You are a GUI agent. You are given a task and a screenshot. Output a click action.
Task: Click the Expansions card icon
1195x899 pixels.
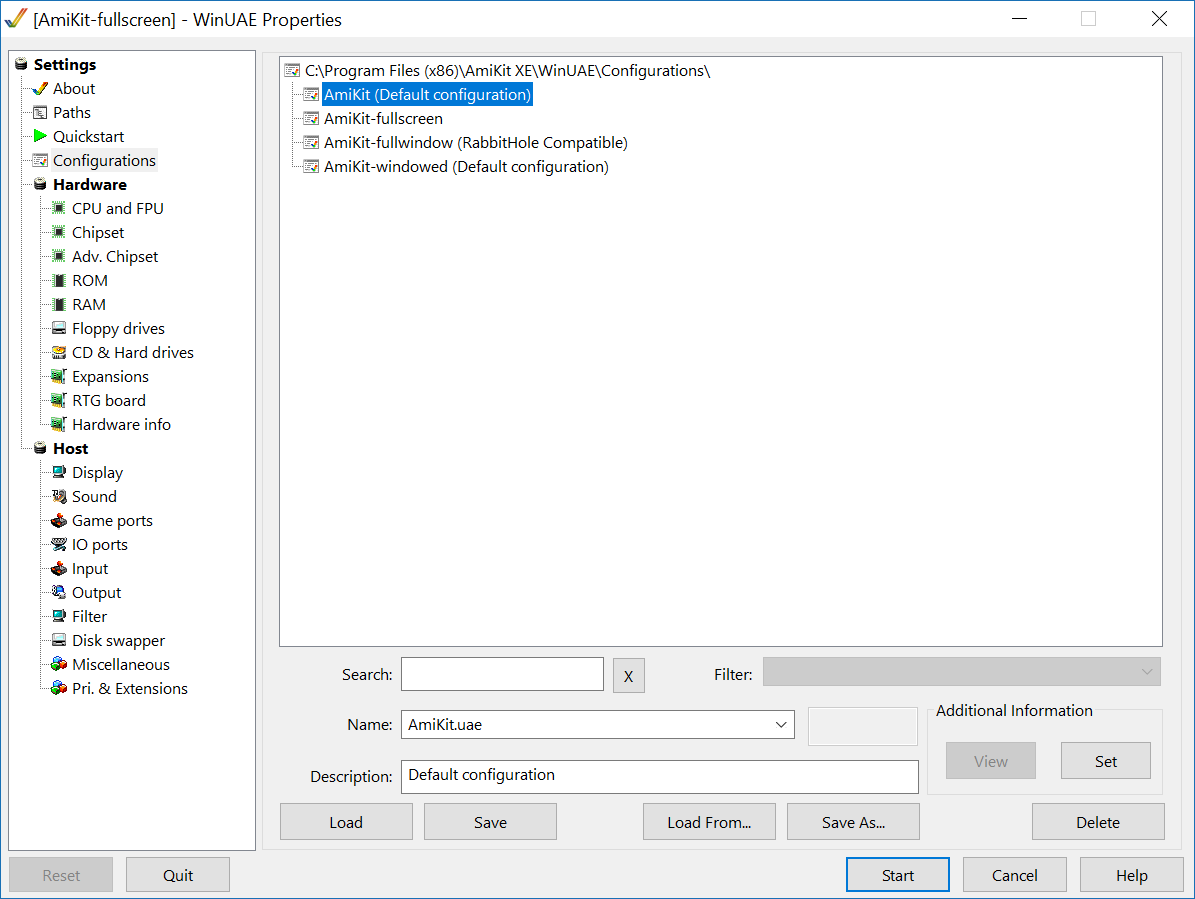pyautogui.click(x=59, y=376)
